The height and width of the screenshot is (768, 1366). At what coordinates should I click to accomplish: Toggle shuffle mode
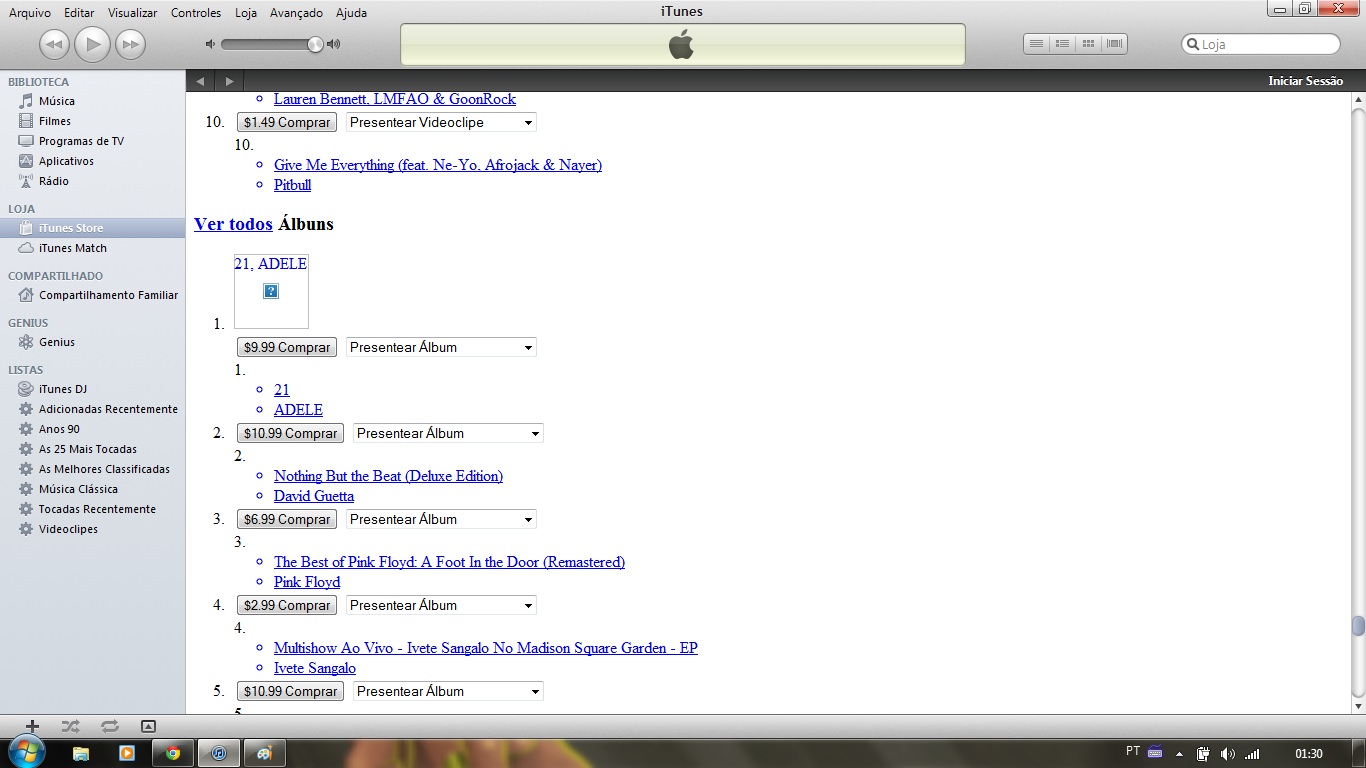pyautogui.click(x=70, y=726)
